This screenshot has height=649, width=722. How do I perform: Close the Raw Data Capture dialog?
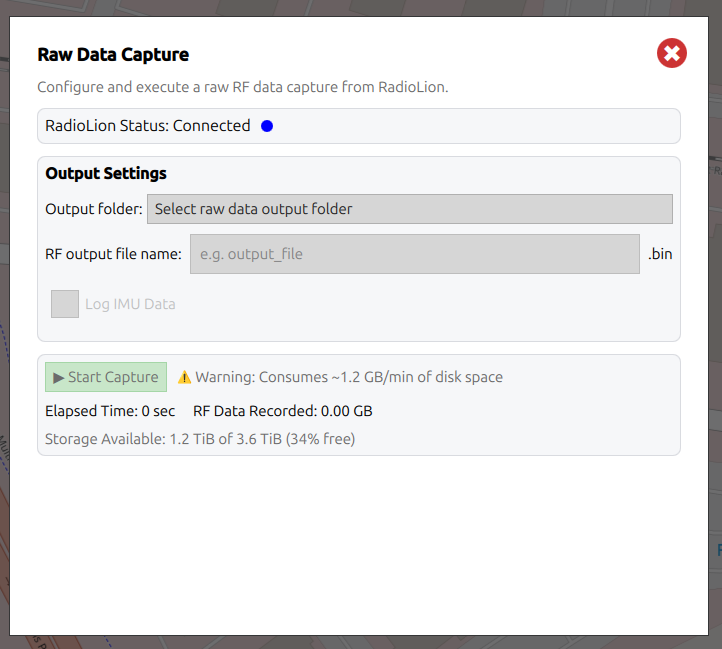point(671,53)
